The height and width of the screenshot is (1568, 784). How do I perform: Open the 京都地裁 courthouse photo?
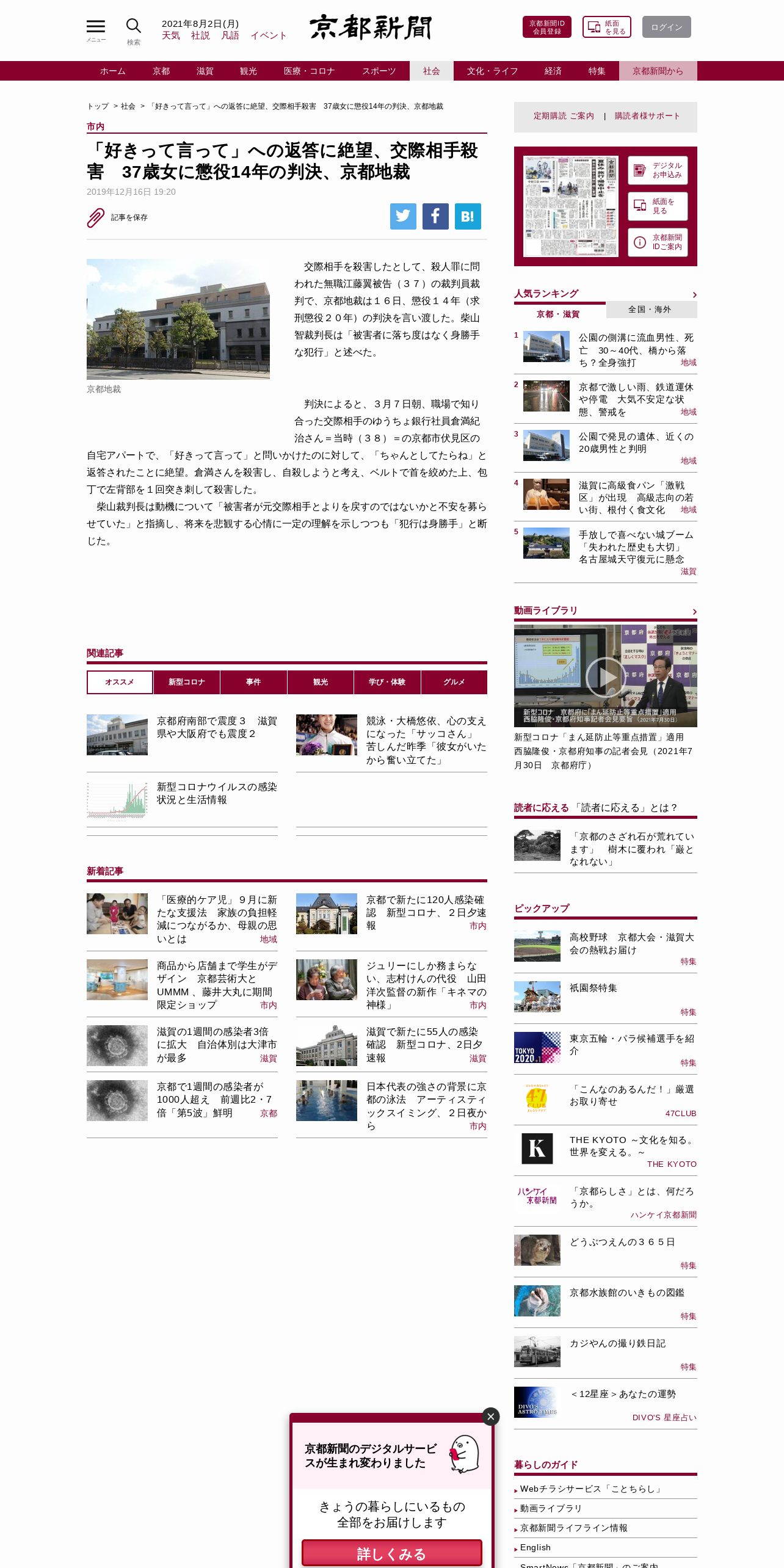pyautogui.click(x=178, y=319)
